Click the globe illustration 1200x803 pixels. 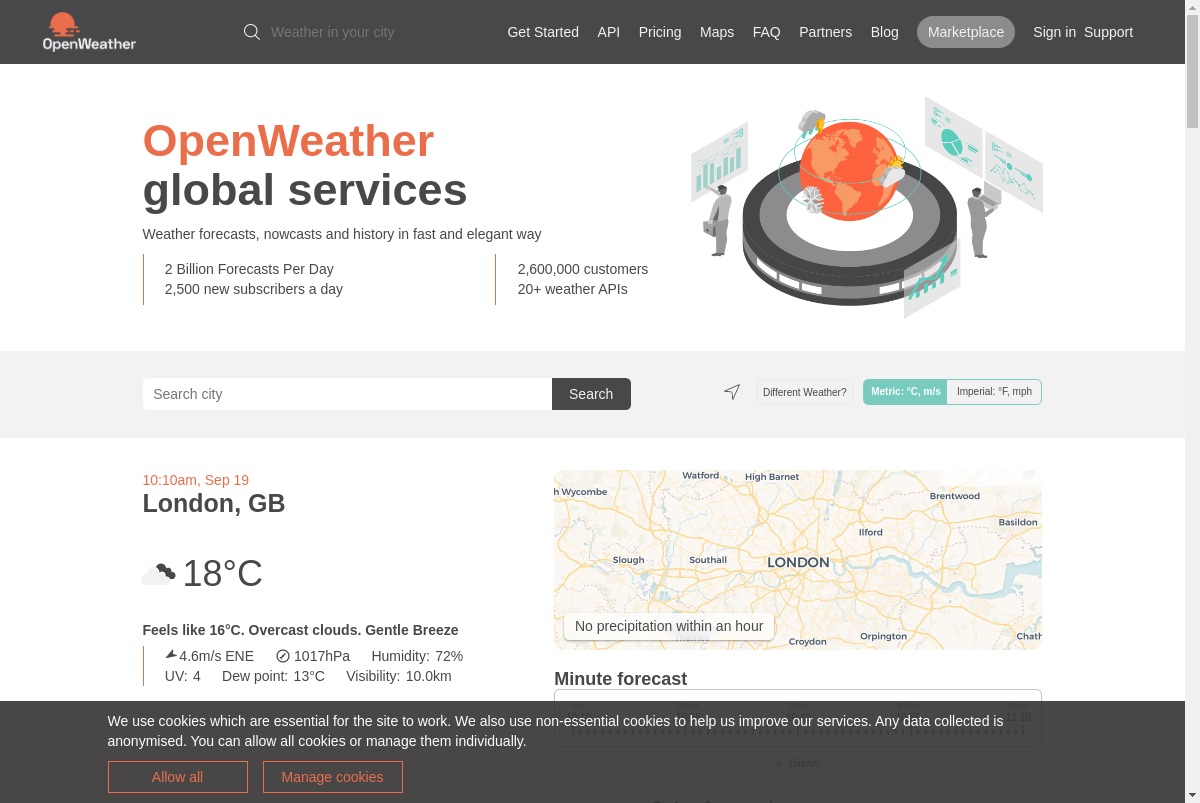(x=848, y=170)
